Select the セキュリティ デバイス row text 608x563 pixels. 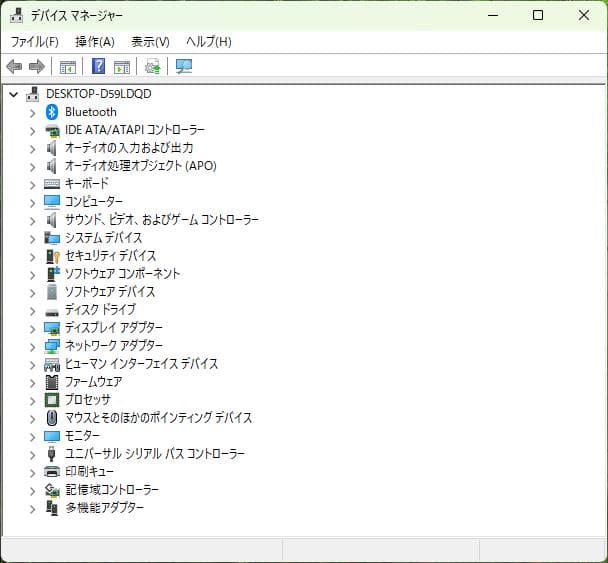(x=111, y=256)
